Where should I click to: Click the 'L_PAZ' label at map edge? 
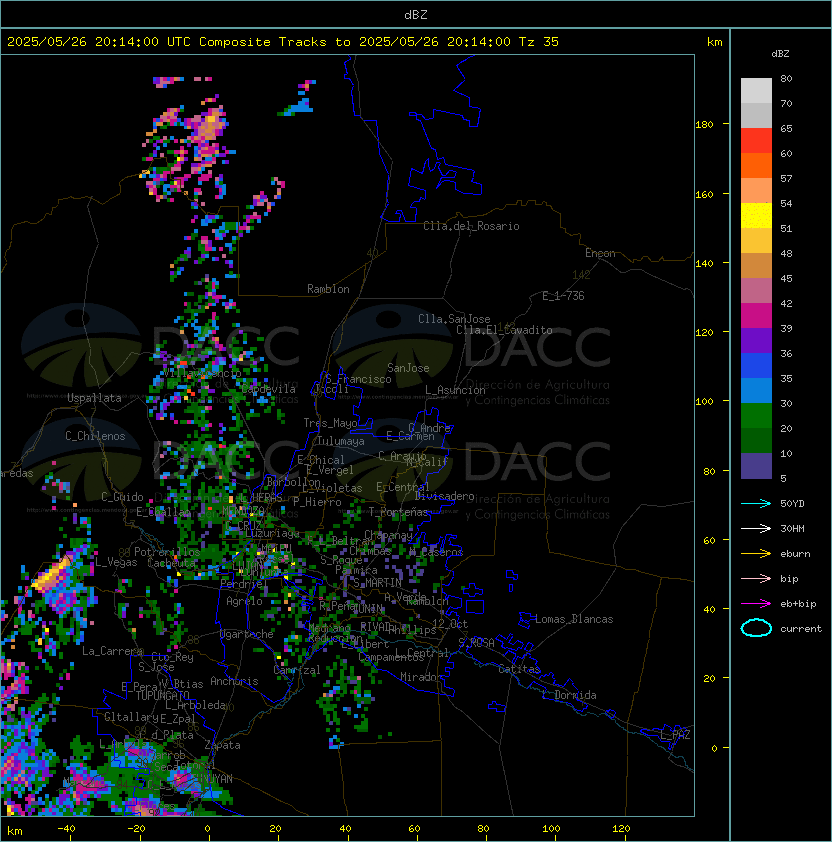click(675, 735)
